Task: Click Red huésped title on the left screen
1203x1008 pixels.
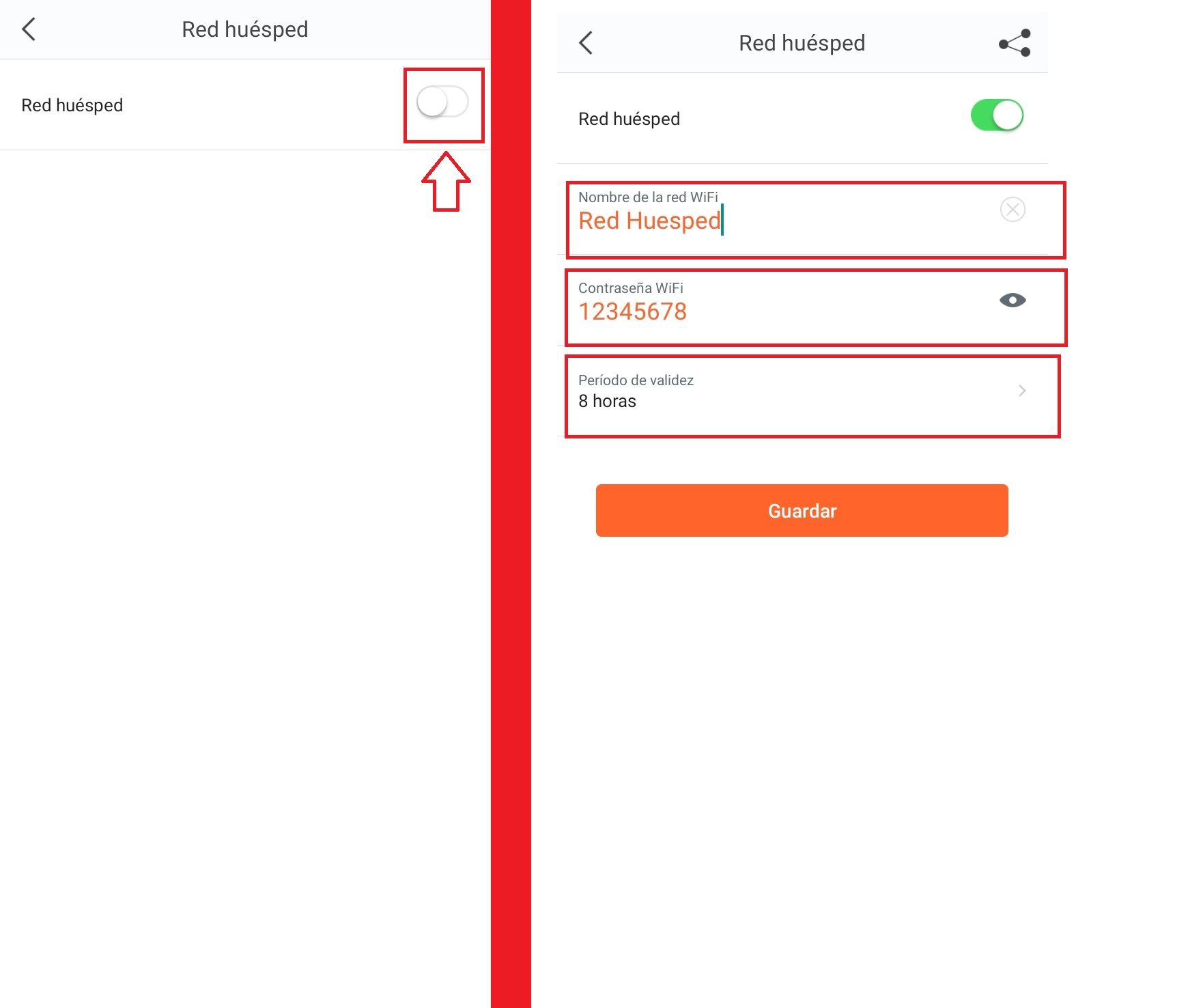Action: (x=244, y=30)
